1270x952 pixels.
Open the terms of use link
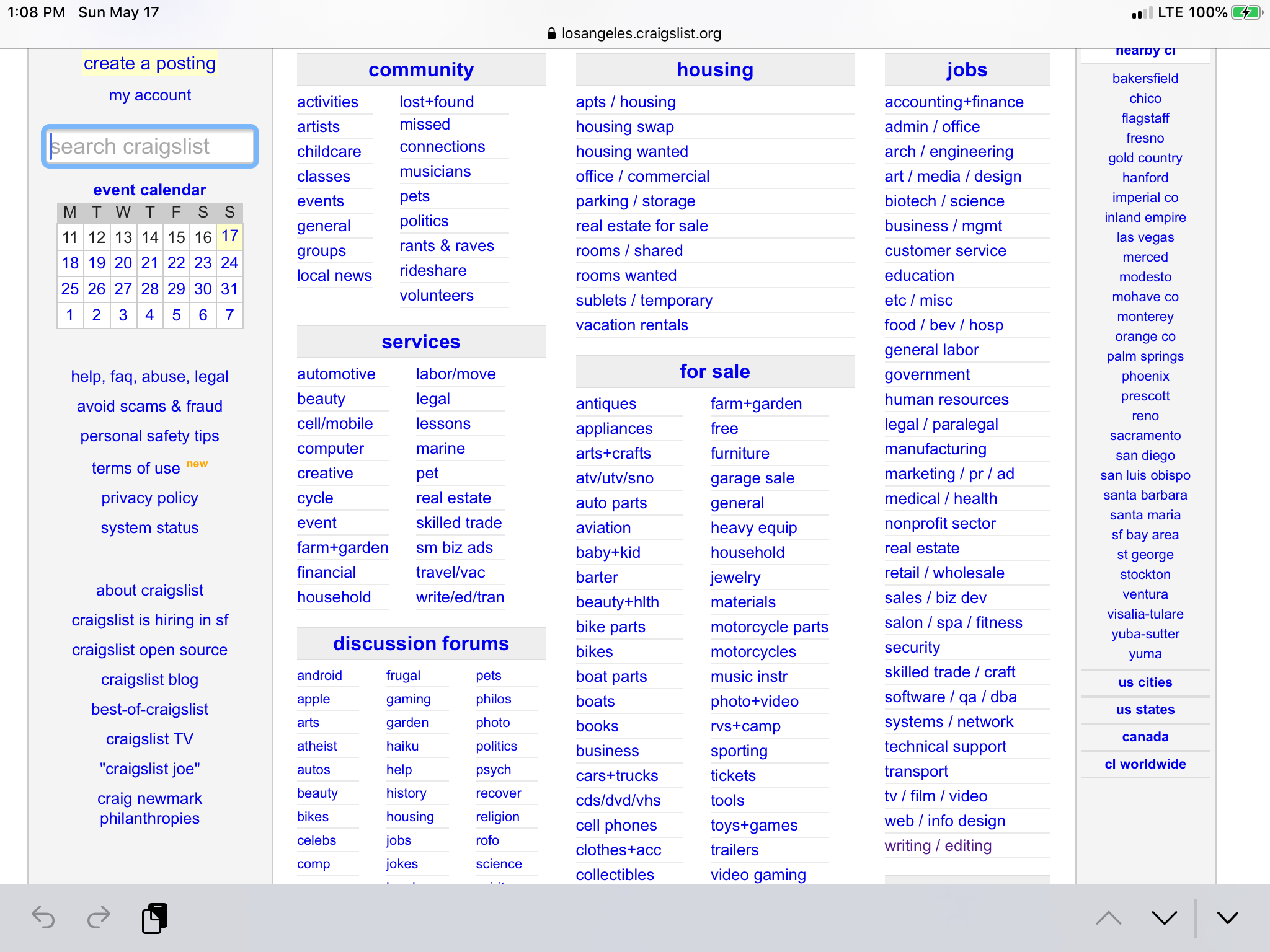point(136,468)
